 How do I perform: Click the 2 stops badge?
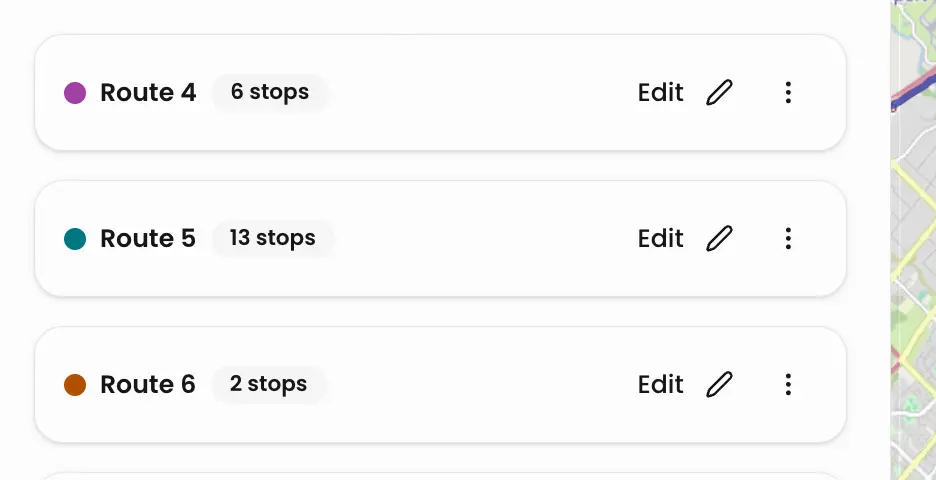pos(268,385)
